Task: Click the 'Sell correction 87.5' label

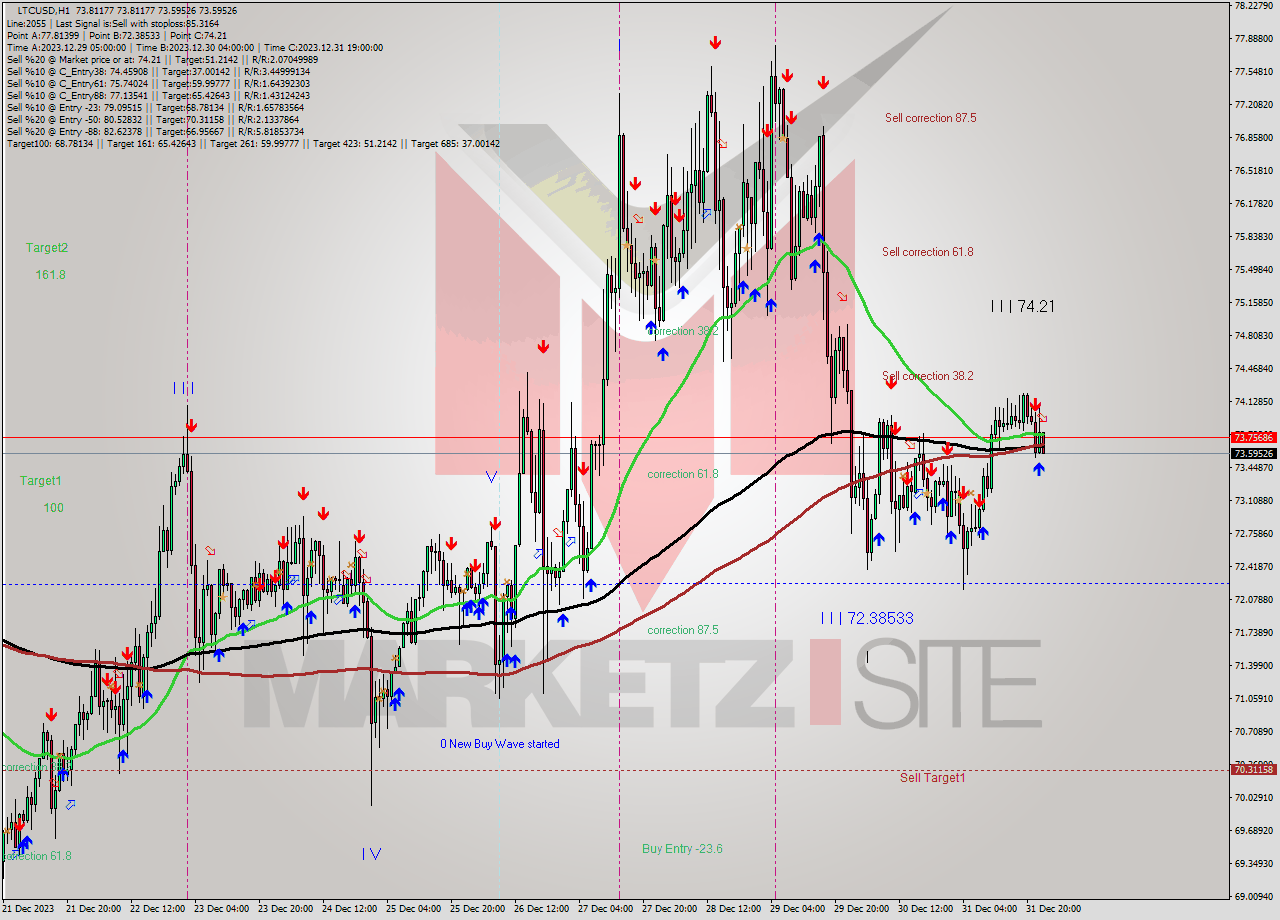Action: pyautogui.click(x=930, y=118)
